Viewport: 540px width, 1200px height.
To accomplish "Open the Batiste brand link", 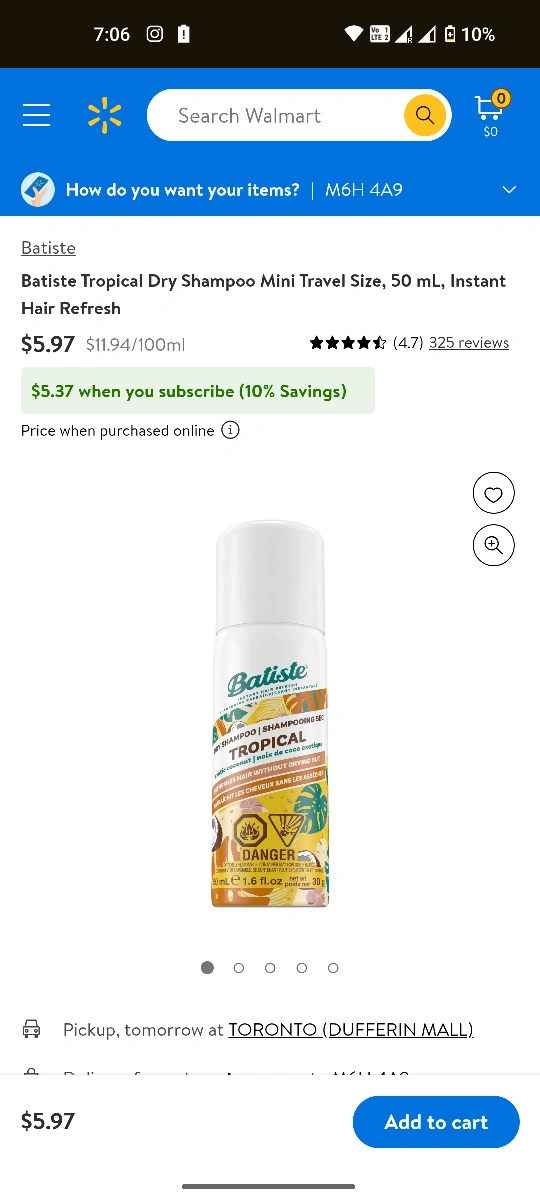I will point(48,247).
